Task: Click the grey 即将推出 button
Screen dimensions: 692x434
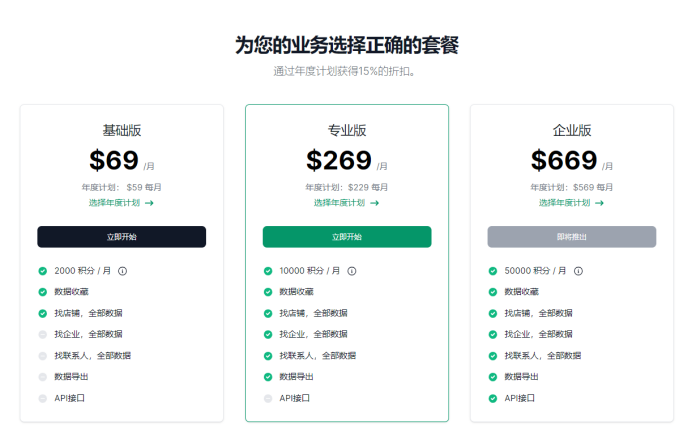Action: (572, 237)
